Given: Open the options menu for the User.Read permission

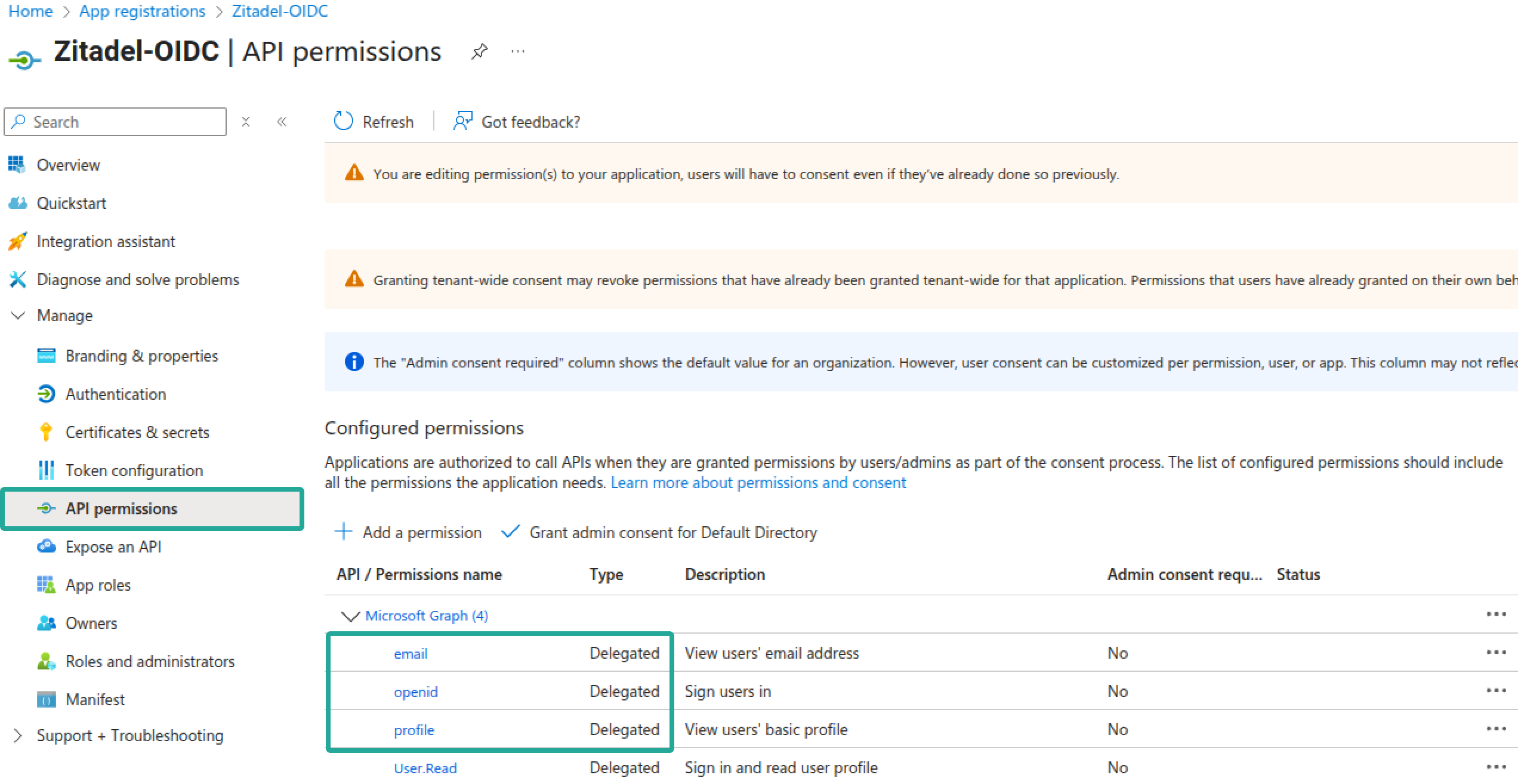Looking at the screenshot, I should pos(1496,767).
